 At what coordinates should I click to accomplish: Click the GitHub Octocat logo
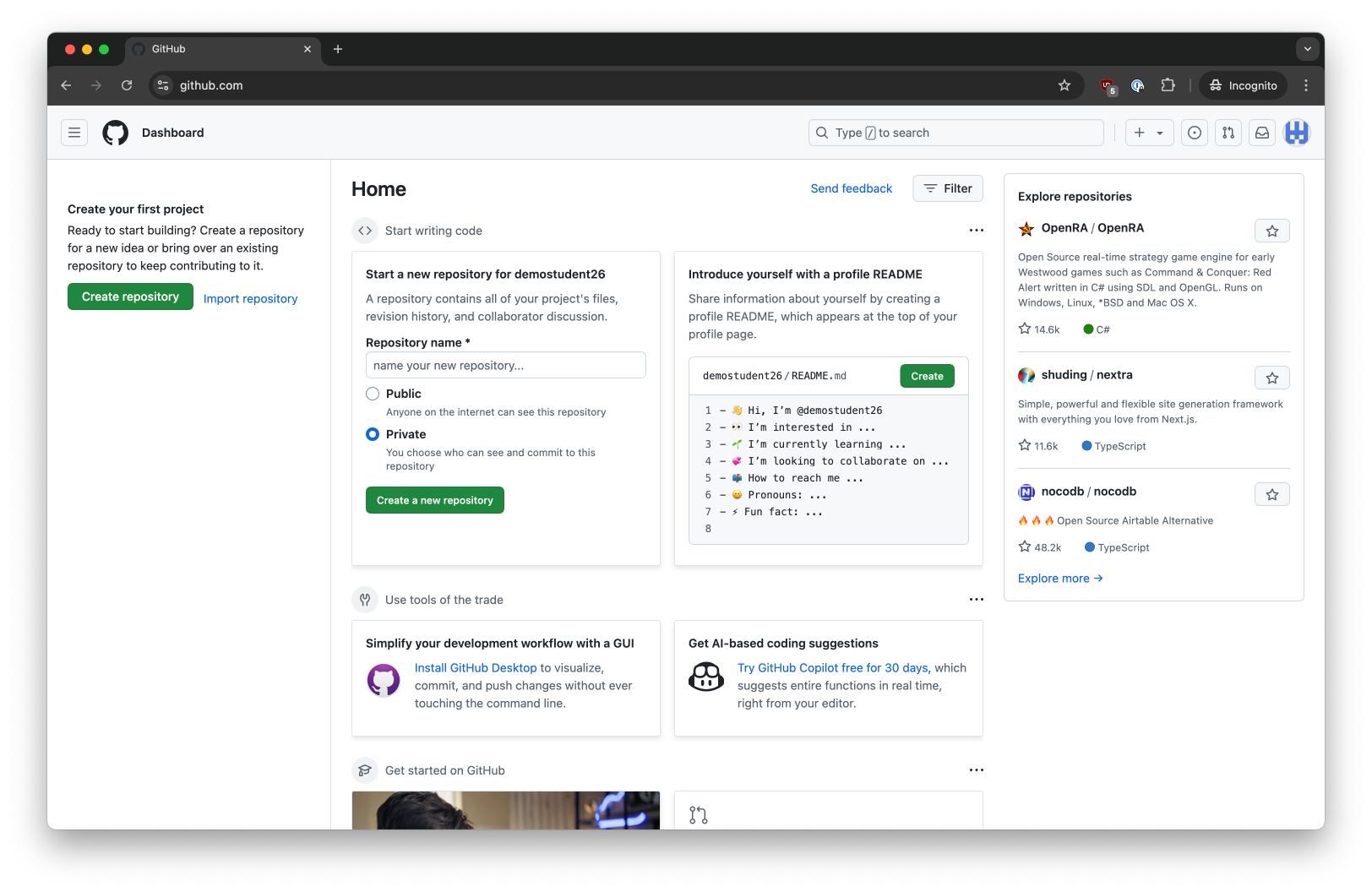point(116,133)
